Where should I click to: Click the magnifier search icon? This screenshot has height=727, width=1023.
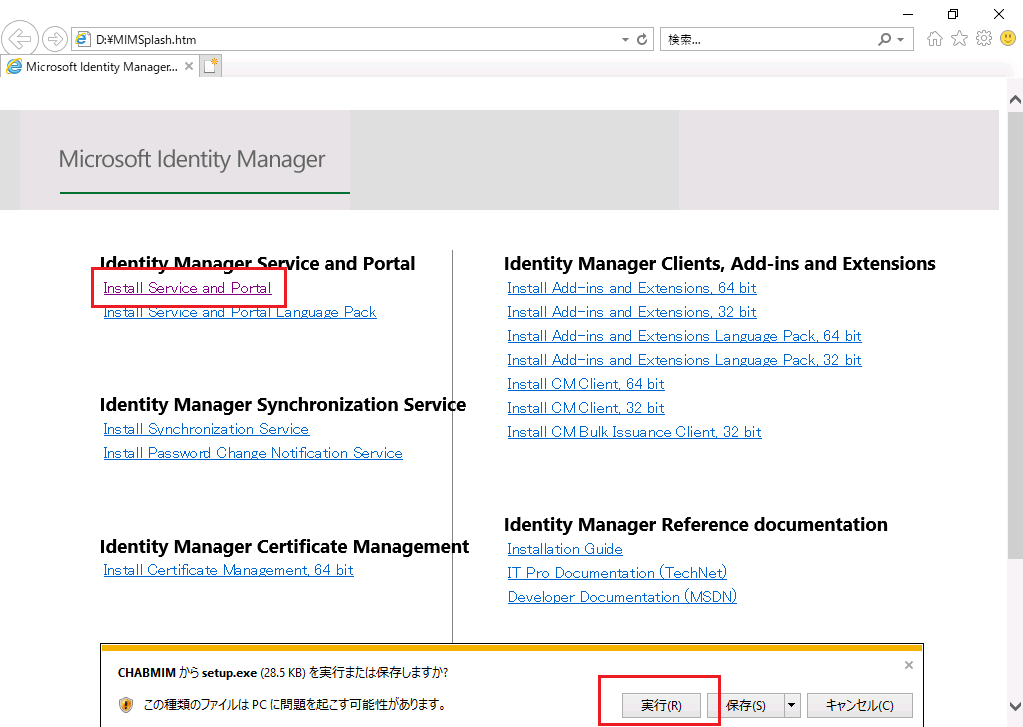884,39
